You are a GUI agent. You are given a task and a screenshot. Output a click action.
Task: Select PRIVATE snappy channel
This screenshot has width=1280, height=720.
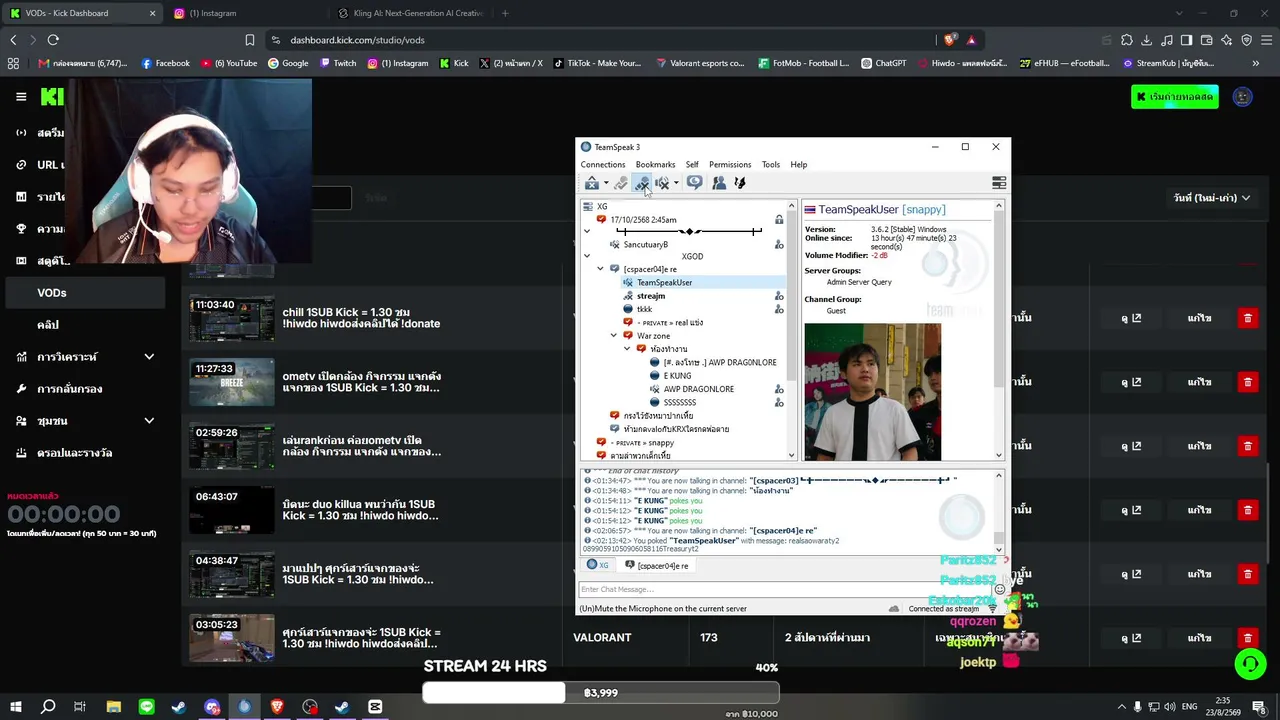642,443
